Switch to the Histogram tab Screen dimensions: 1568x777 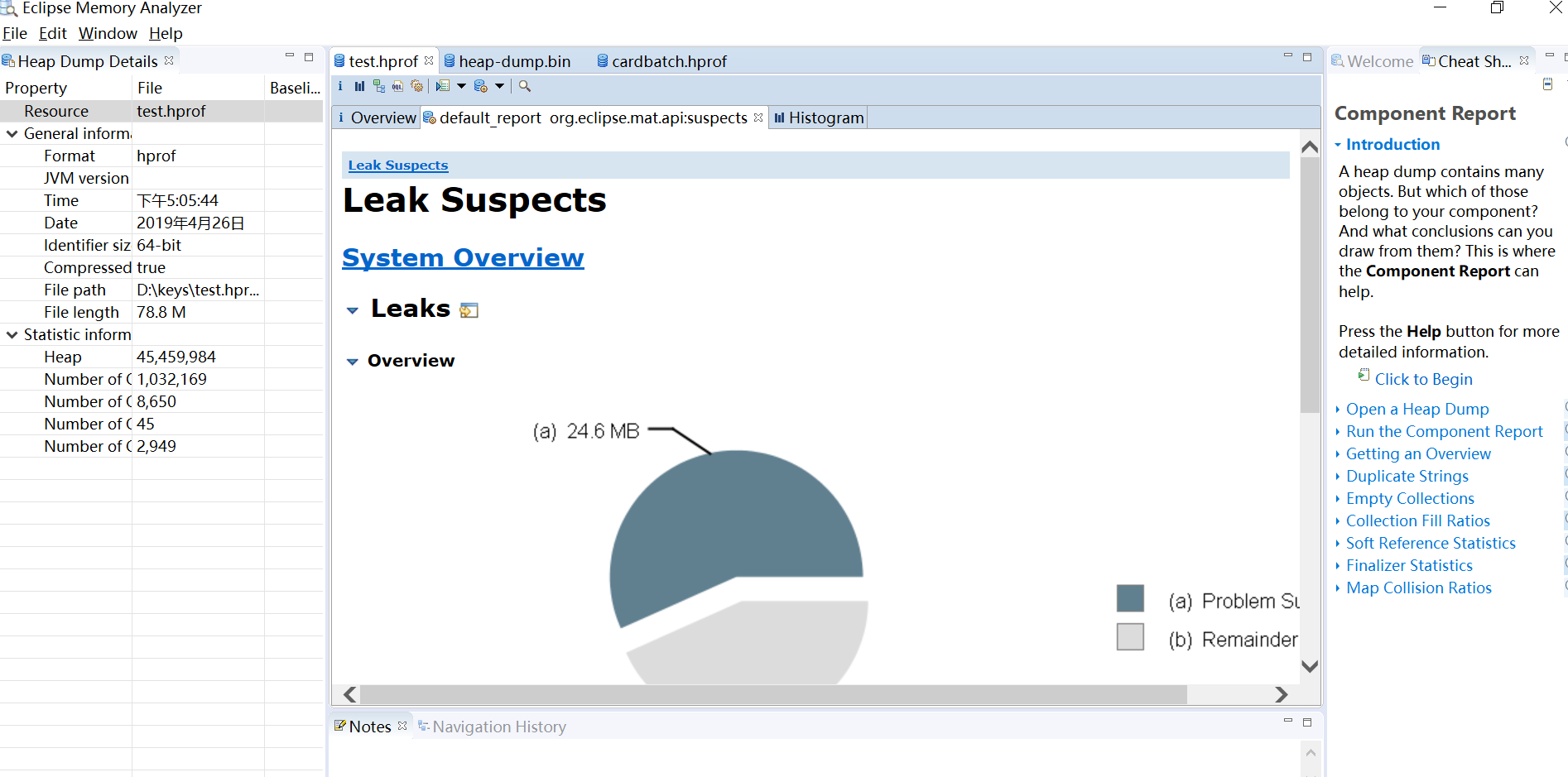pyautogui.click(x=818, y=118)
